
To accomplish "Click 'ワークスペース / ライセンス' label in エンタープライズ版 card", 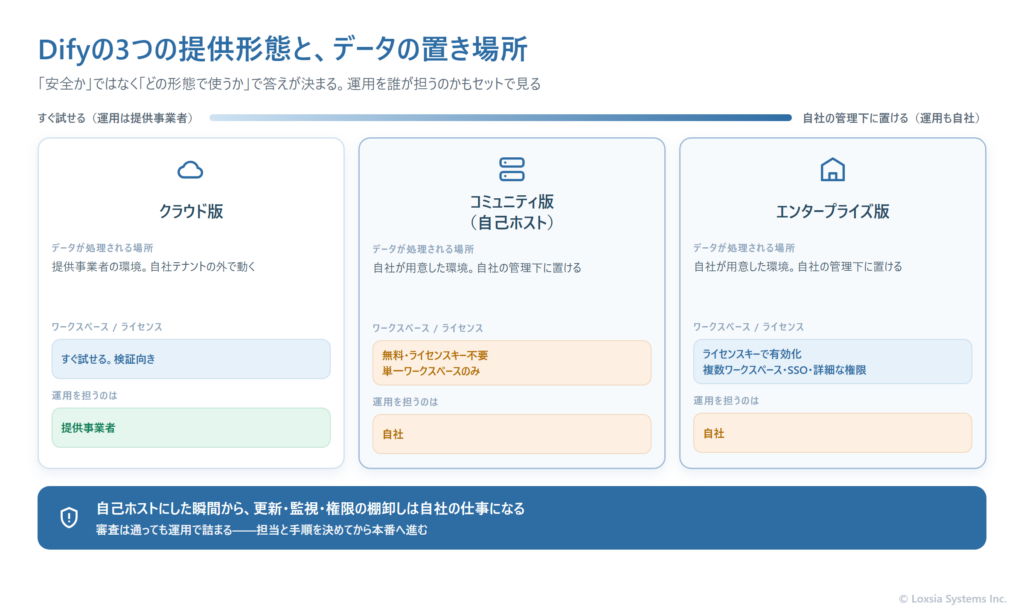I will point(748,327).
